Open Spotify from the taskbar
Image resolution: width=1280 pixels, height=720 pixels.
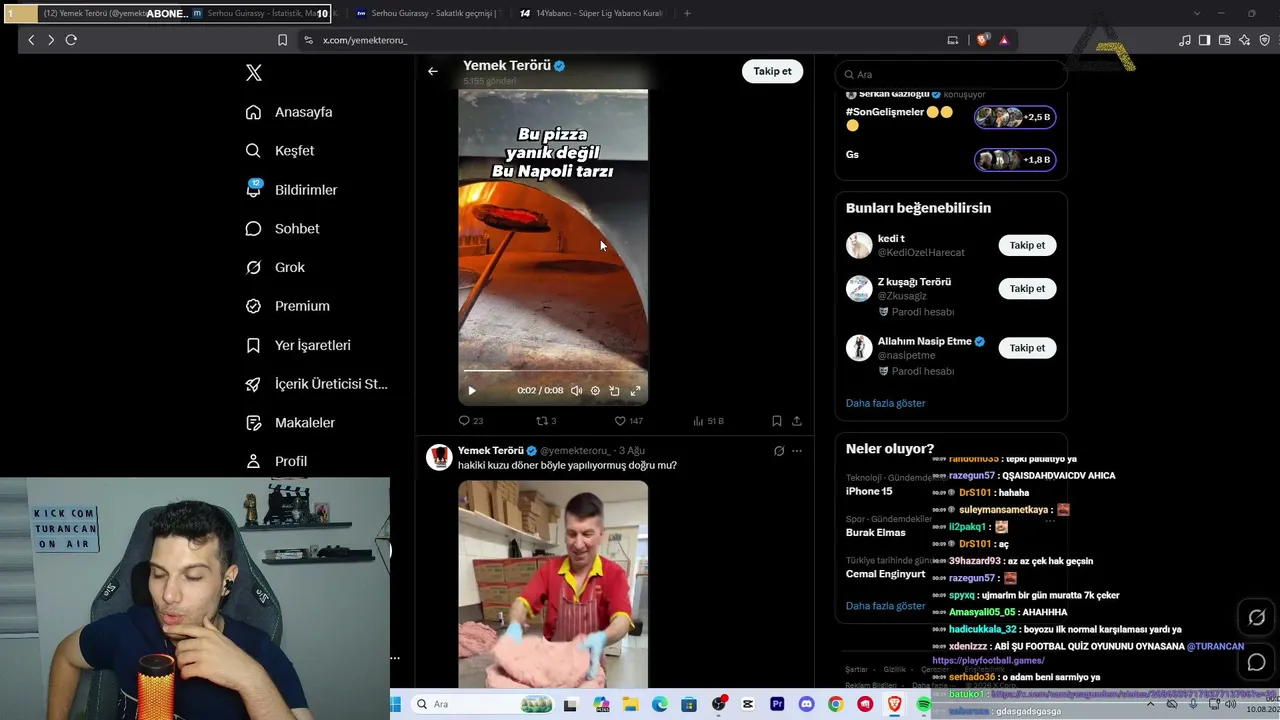923,704
